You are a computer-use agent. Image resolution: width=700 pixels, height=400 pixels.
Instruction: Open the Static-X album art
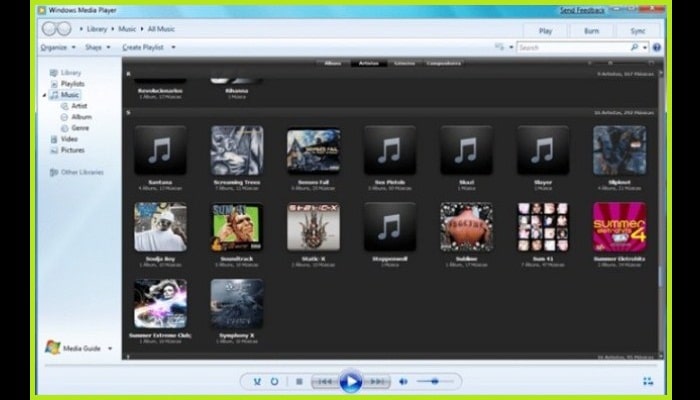pos(313,227)
